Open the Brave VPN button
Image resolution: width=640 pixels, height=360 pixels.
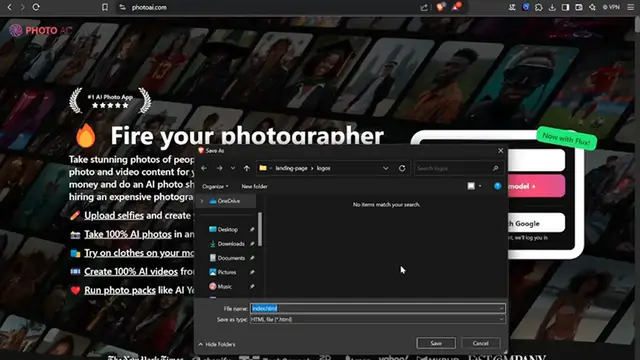[611, 7]
